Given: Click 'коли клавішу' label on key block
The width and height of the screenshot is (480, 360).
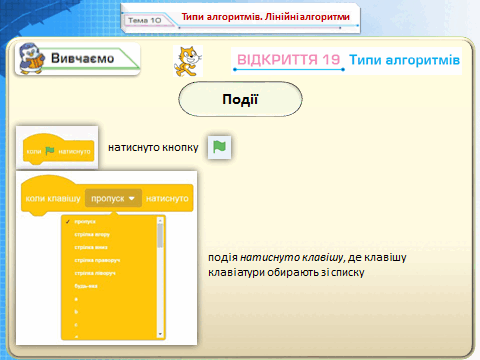Looking at the screenshot, I should tap(53, 199).
